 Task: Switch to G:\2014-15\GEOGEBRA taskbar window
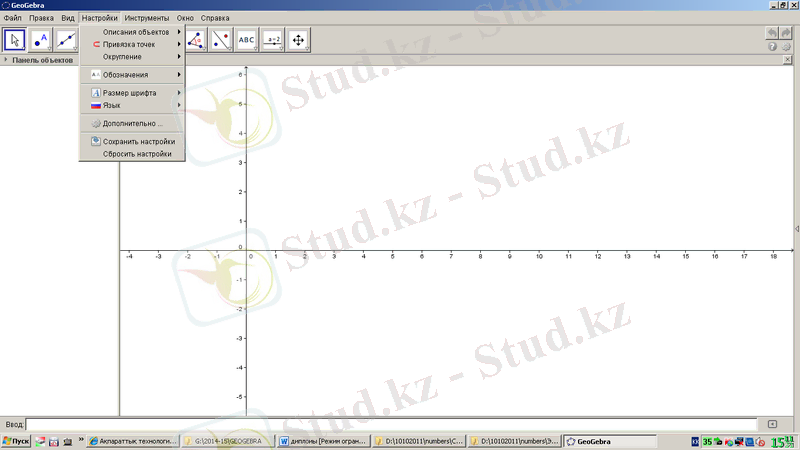[x=228, y=441]
